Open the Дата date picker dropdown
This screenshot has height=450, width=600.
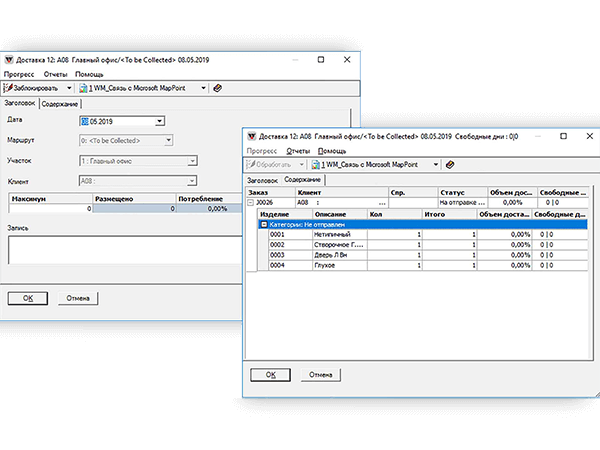(x=159, y=122)
